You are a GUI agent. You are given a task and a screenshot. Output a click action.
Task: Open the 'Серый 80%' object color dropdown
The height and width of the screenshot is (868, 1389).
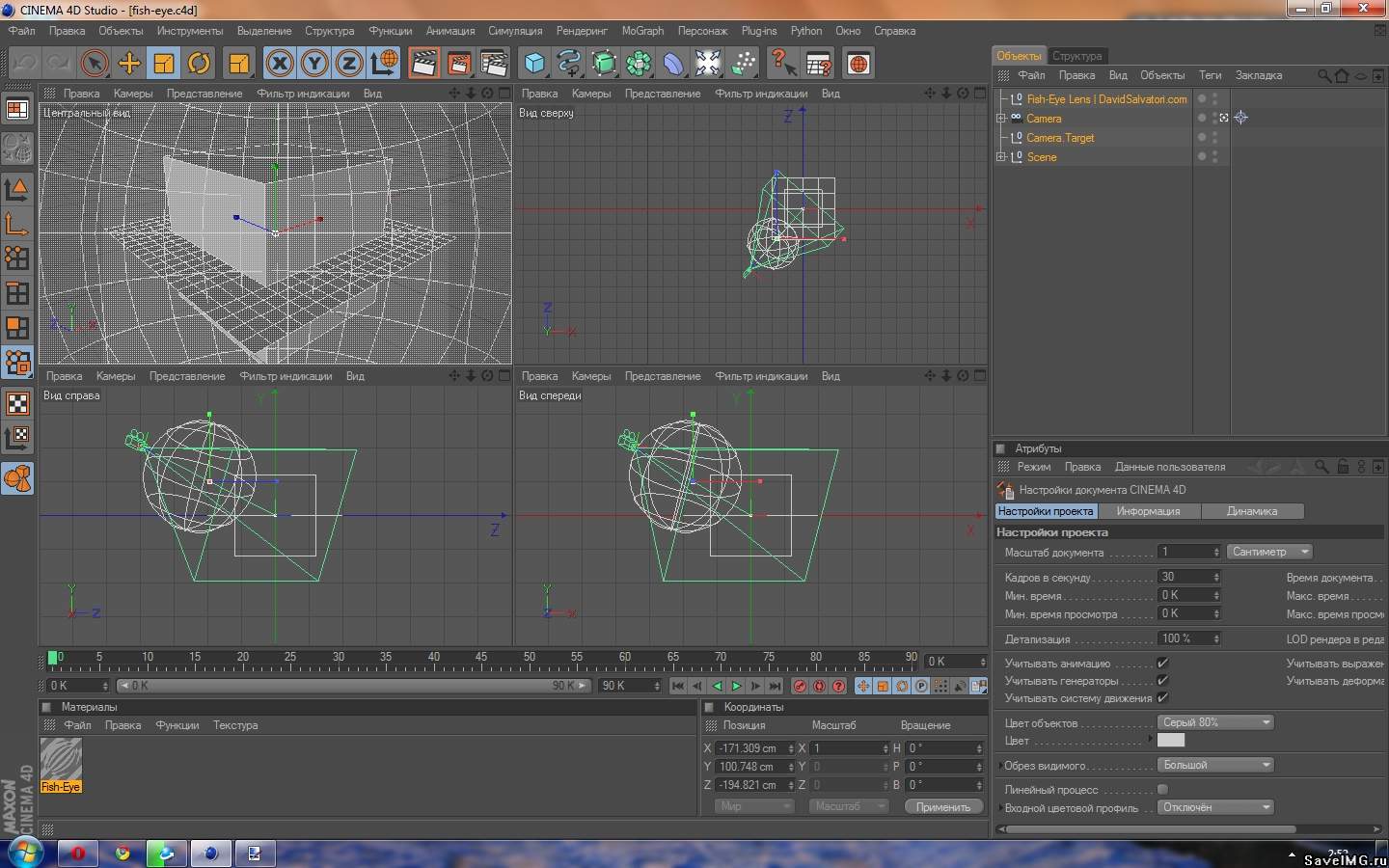click(1215, 722)
